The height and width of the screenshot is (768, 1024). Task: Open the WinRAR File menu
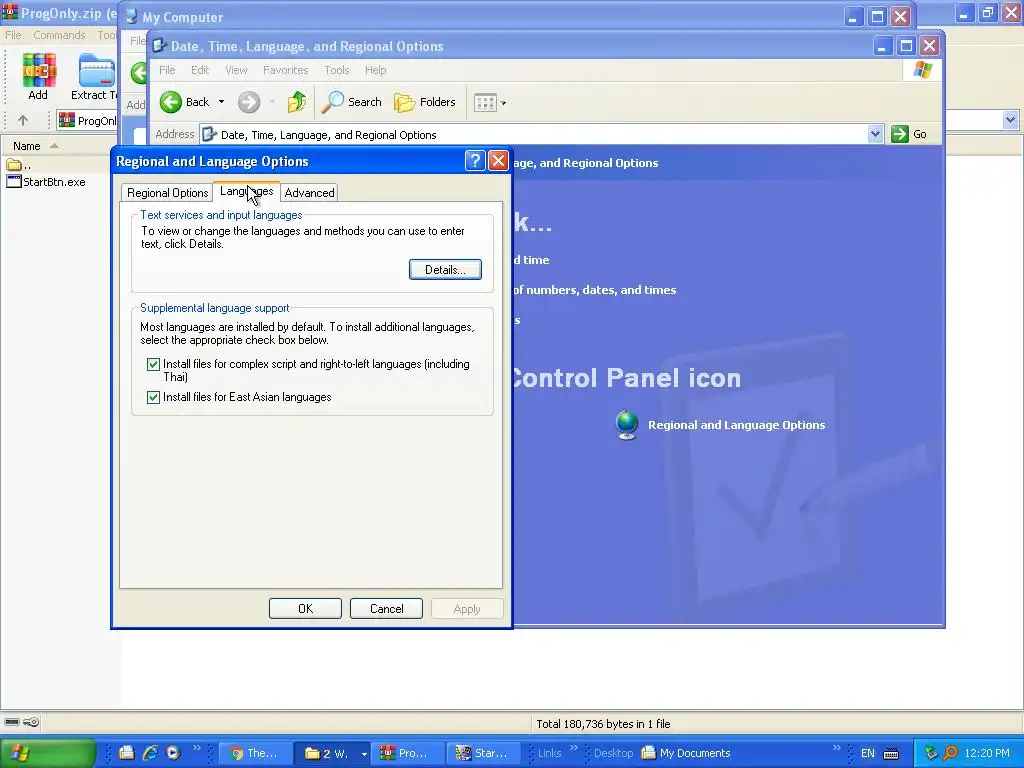click(x=13, y=35)
